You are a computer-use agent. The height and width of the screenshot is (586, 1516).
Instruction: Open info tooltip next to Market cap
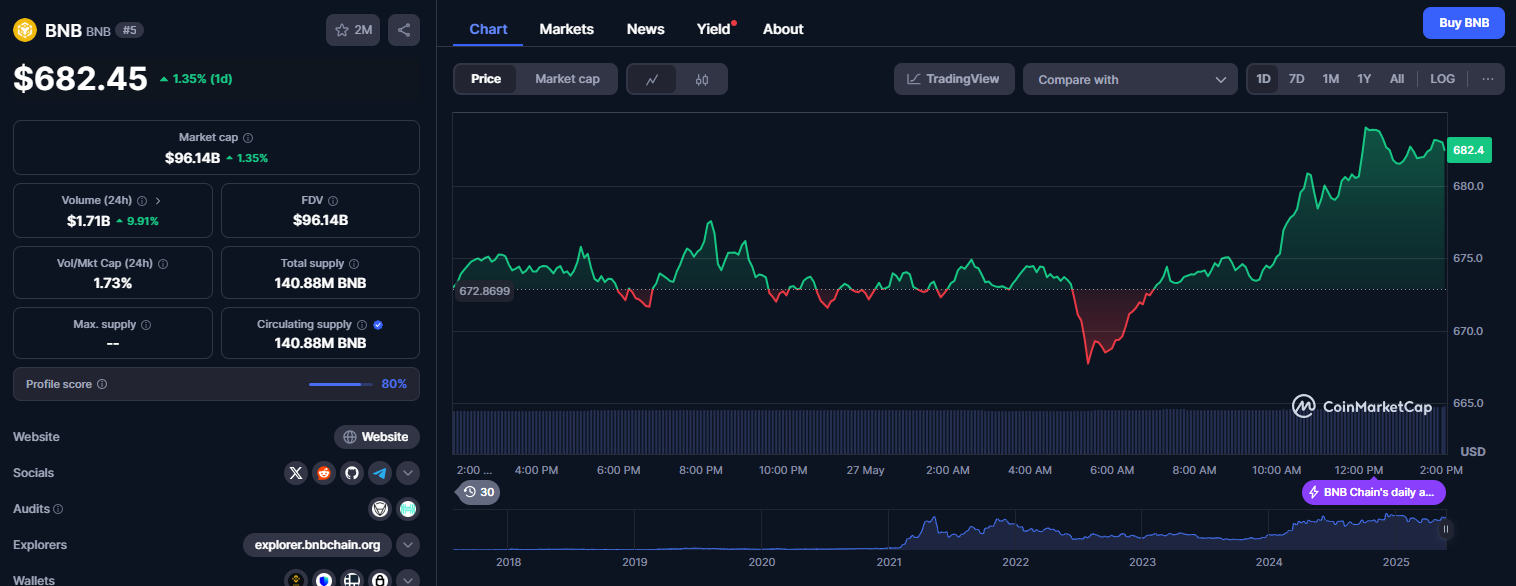(x=248, y=137)
